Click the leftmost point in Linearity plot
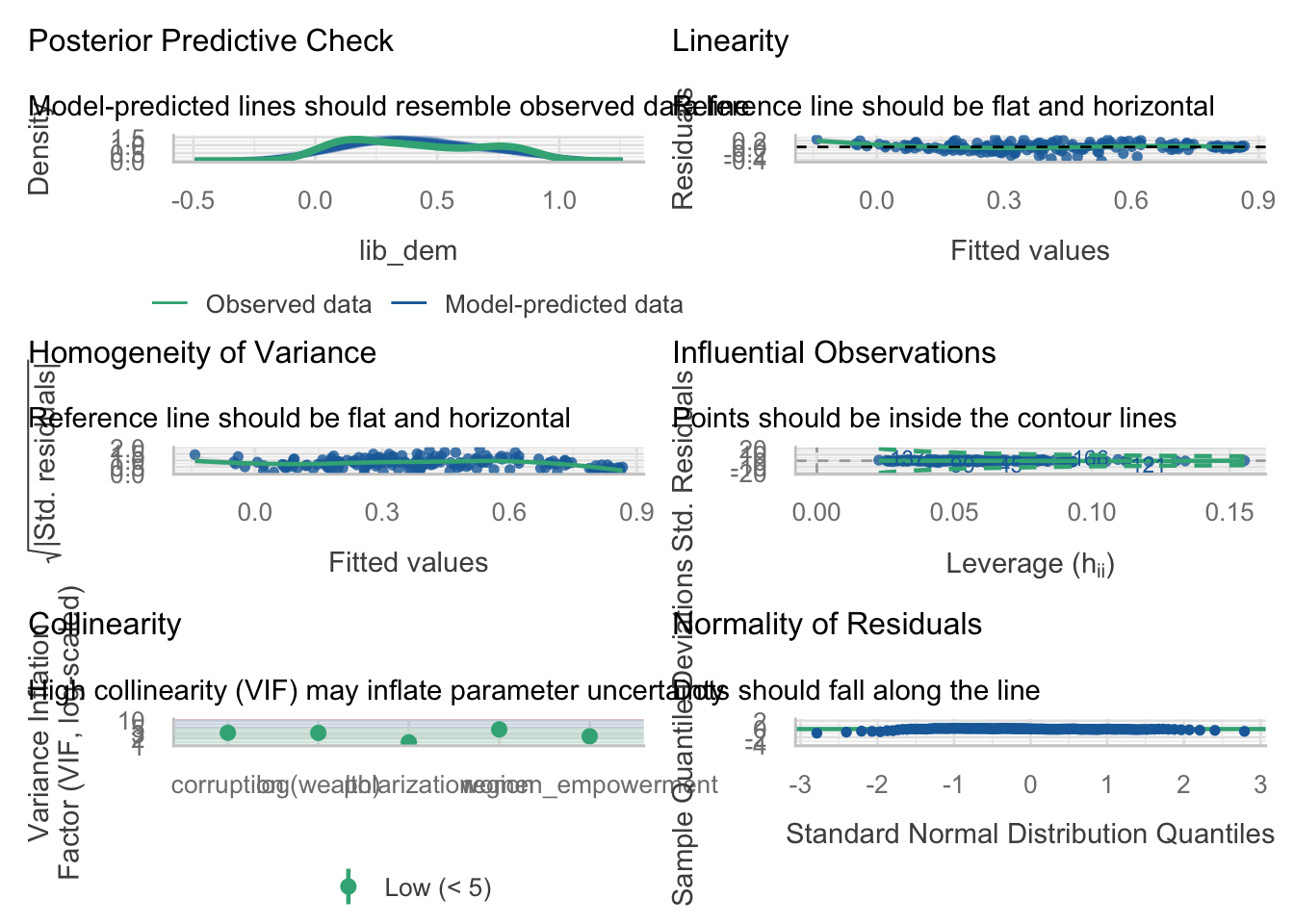The height and width of the screenshot is (924, 1294). (816, 141)
